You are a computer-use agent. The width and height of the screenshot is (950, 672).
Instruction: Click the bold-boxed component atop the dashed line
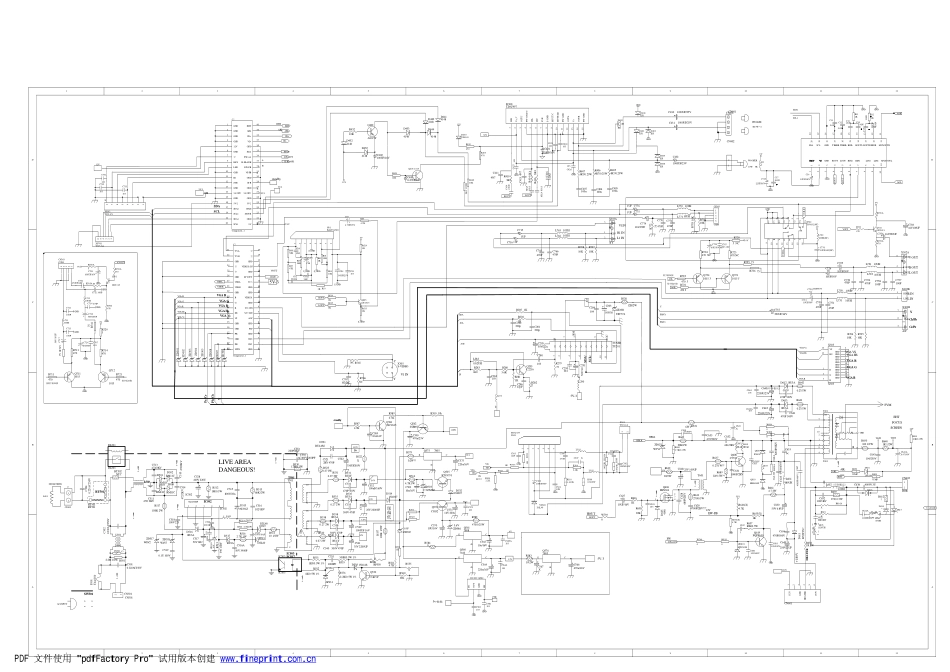point(114,456)
